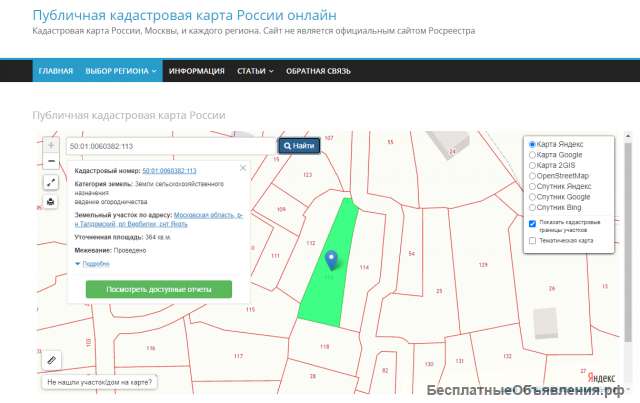Open ИНФОРМАЦИЯ menu item
640x403 pixels.
pyautogui.click(x=197, y=71)
